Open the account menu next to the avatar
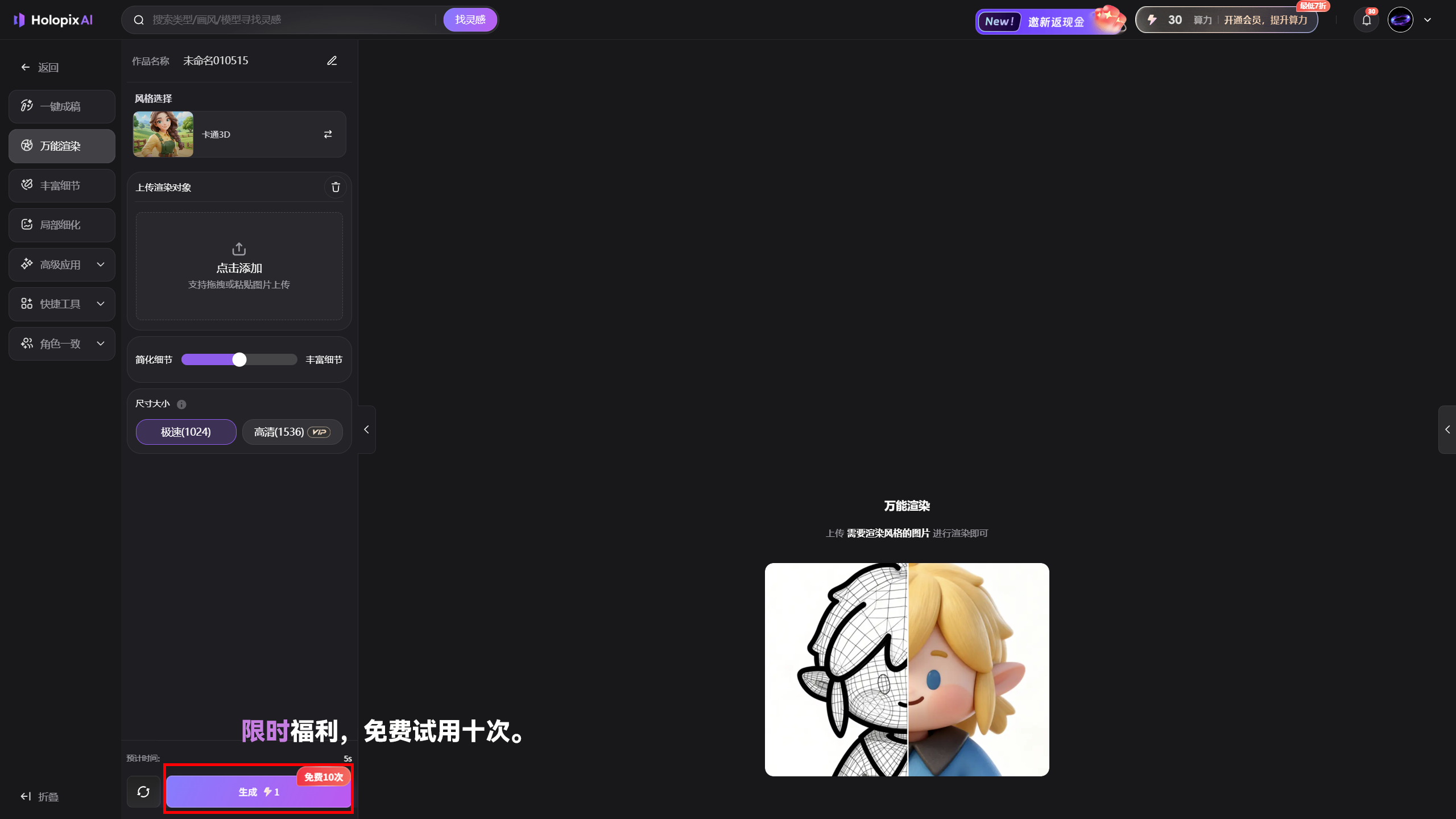Viewport: 1456px width, 819px height. pyautogui.click(x=1427, y=19)
